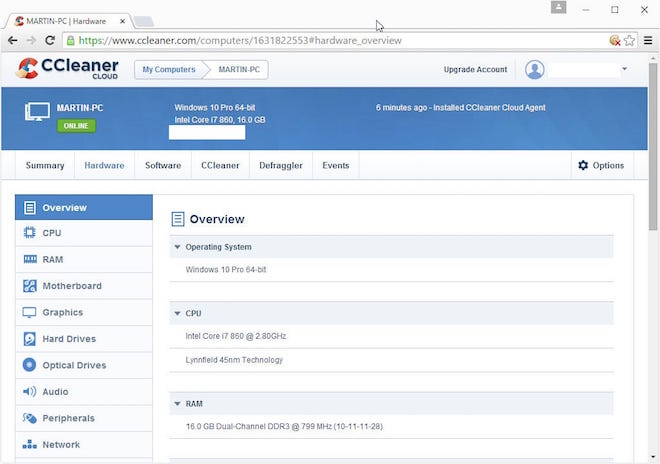Click the browser address bar URL
The image size is (660, 464).
(240, 40)
